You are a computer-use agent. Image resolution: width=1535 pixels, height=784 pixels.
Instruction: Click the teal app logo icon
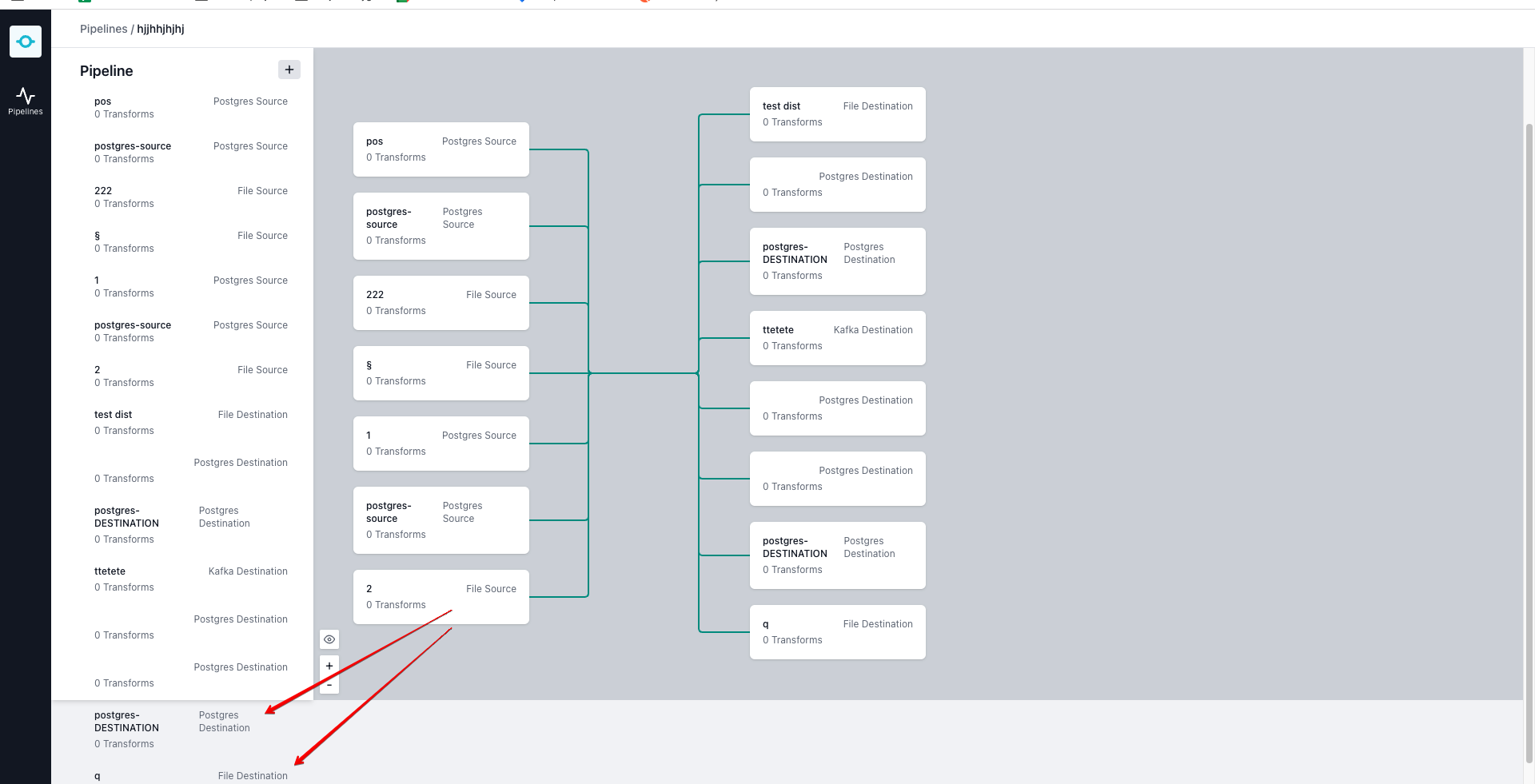25,41
